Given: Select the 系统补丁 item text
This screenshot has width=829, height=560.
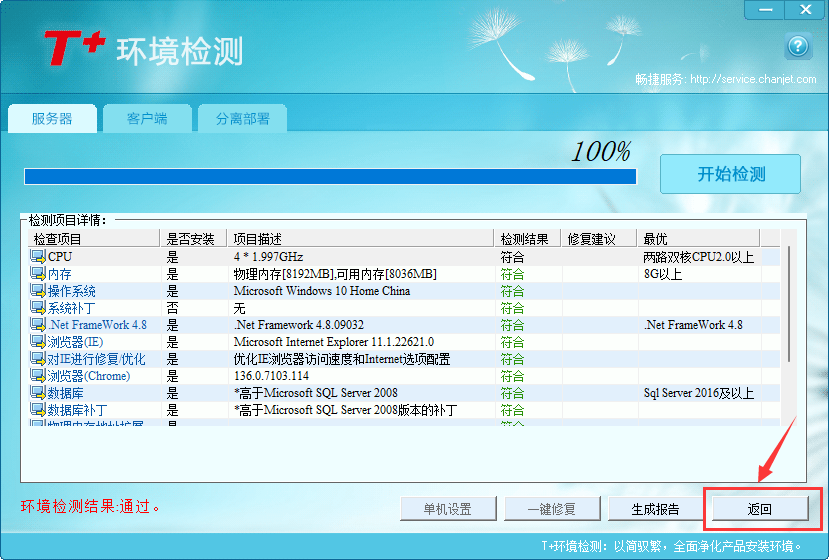Looking at the screenshot, I should pos(71,308).
